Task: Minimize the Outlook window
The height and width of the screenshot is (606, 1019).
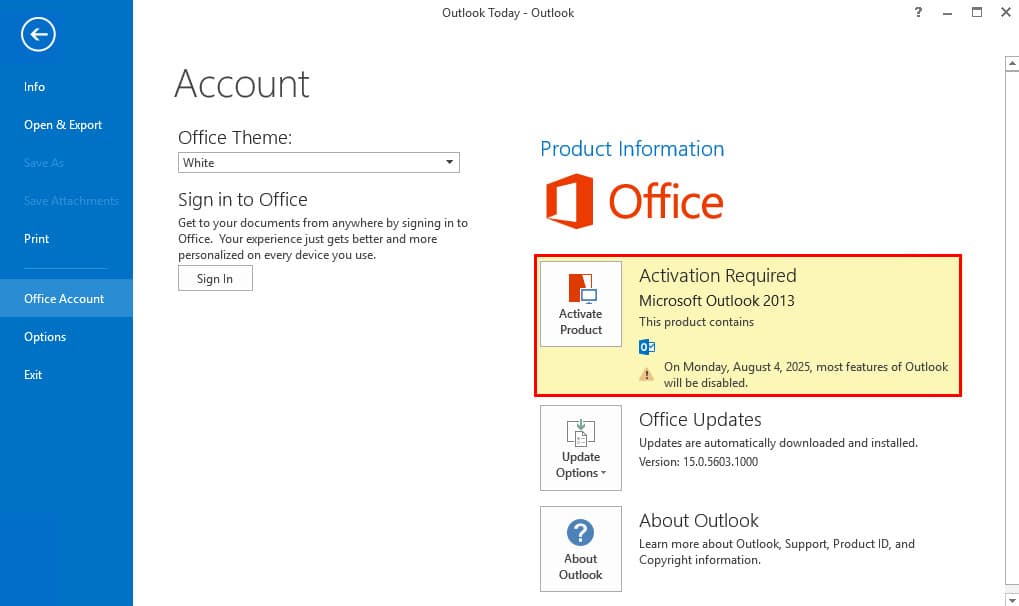Action: pyautogui.click(x=948, y=12)
